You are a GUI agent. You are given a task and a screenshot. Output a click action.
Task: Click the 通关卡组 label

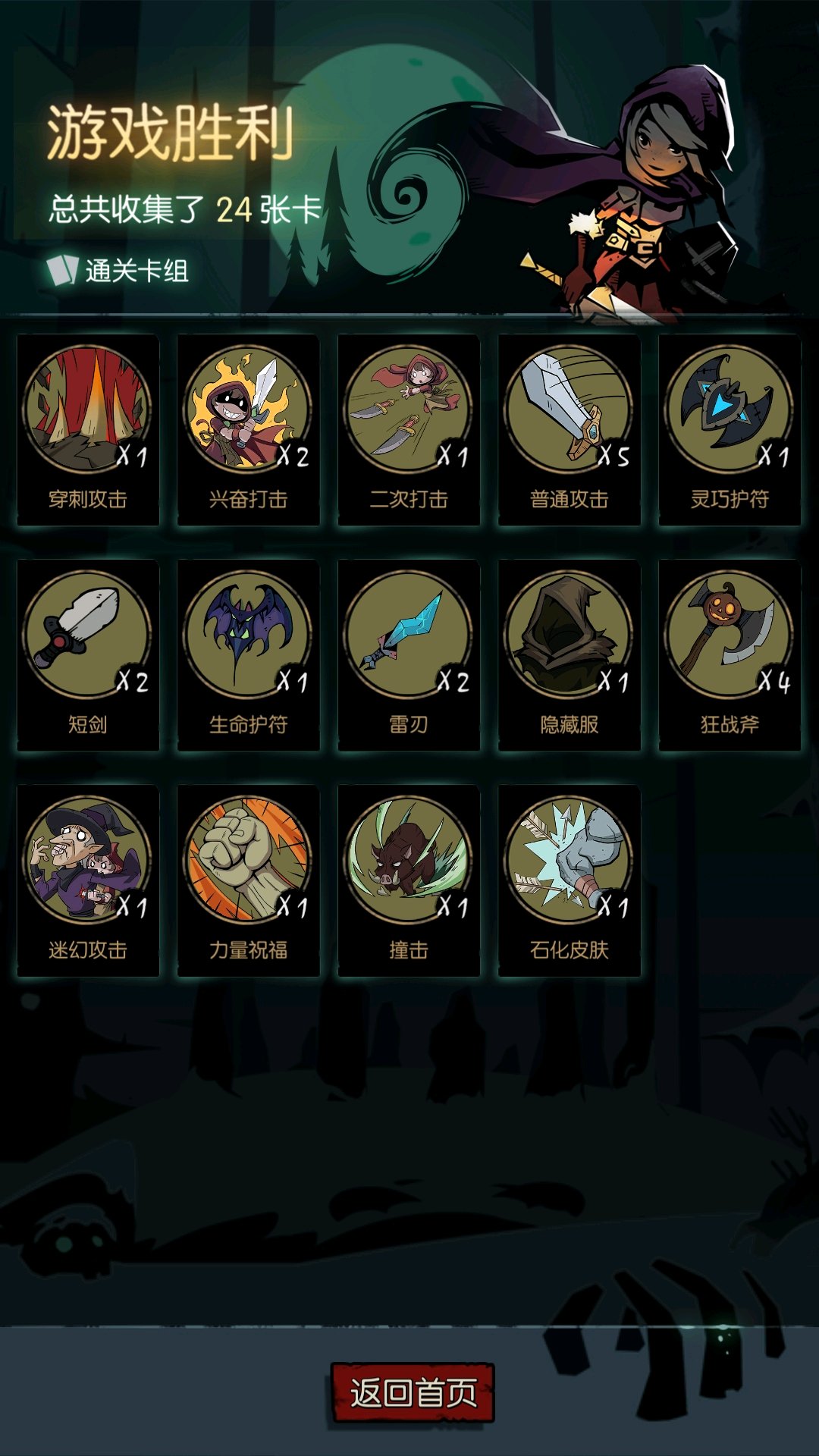point(136,271)
